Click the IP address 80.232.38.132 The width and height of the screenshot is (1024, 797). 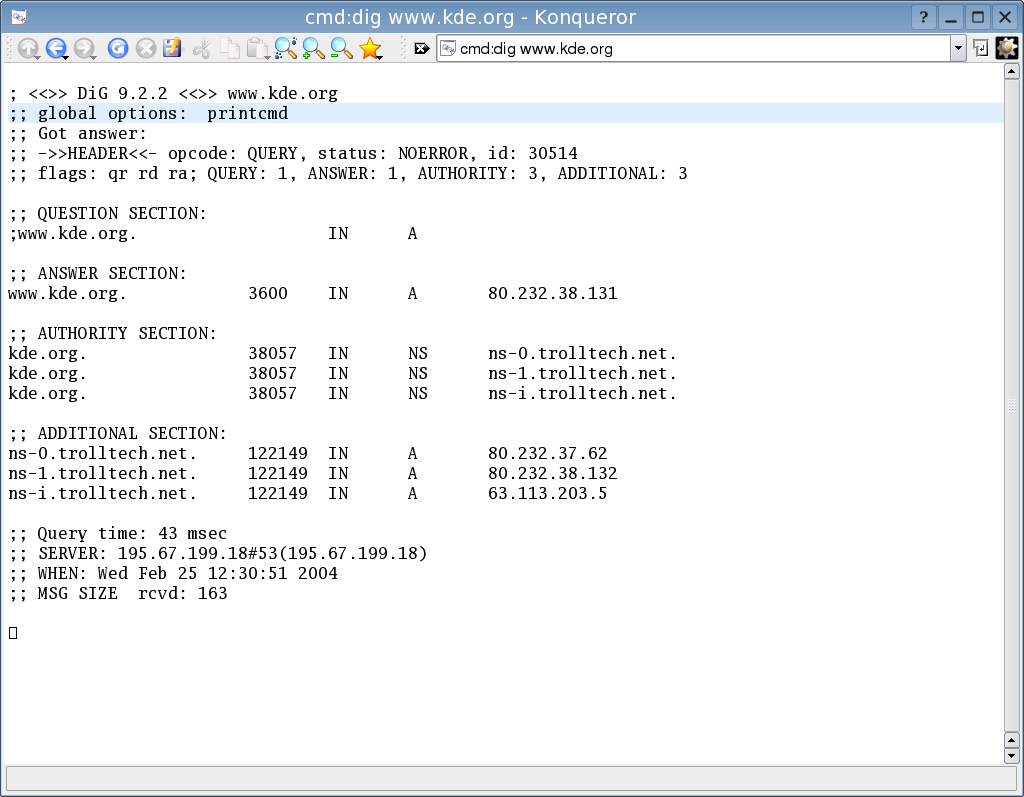pos(552,474)
